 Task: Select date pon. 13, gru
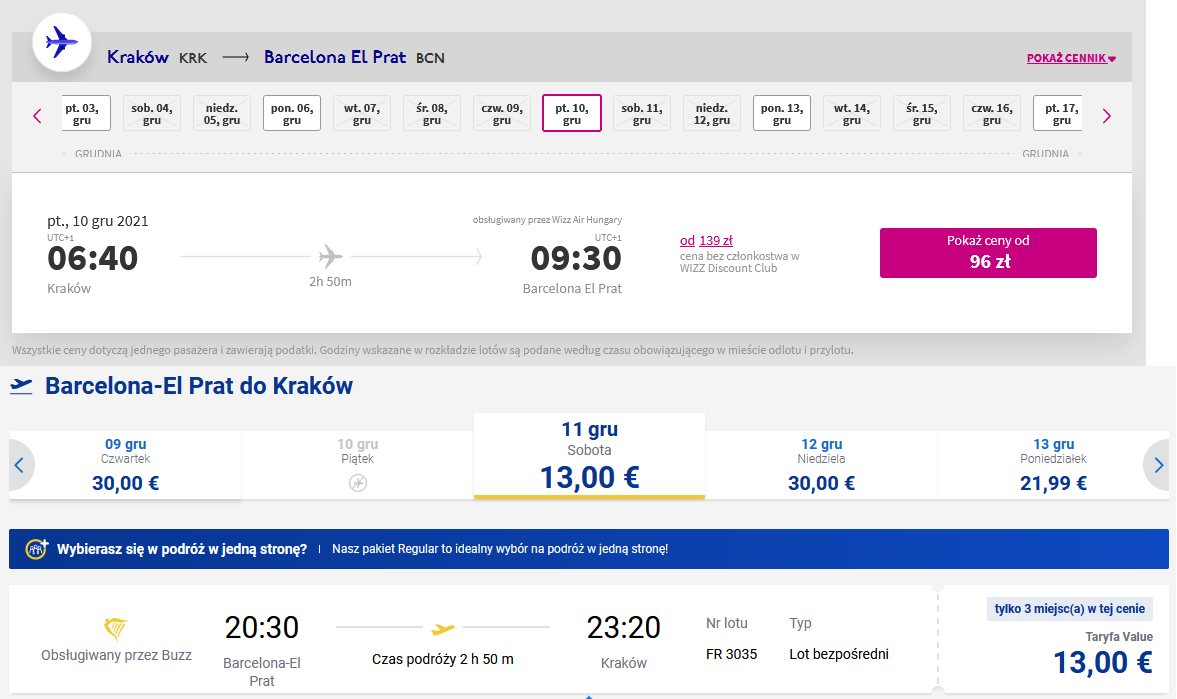(x=782, y=113)
